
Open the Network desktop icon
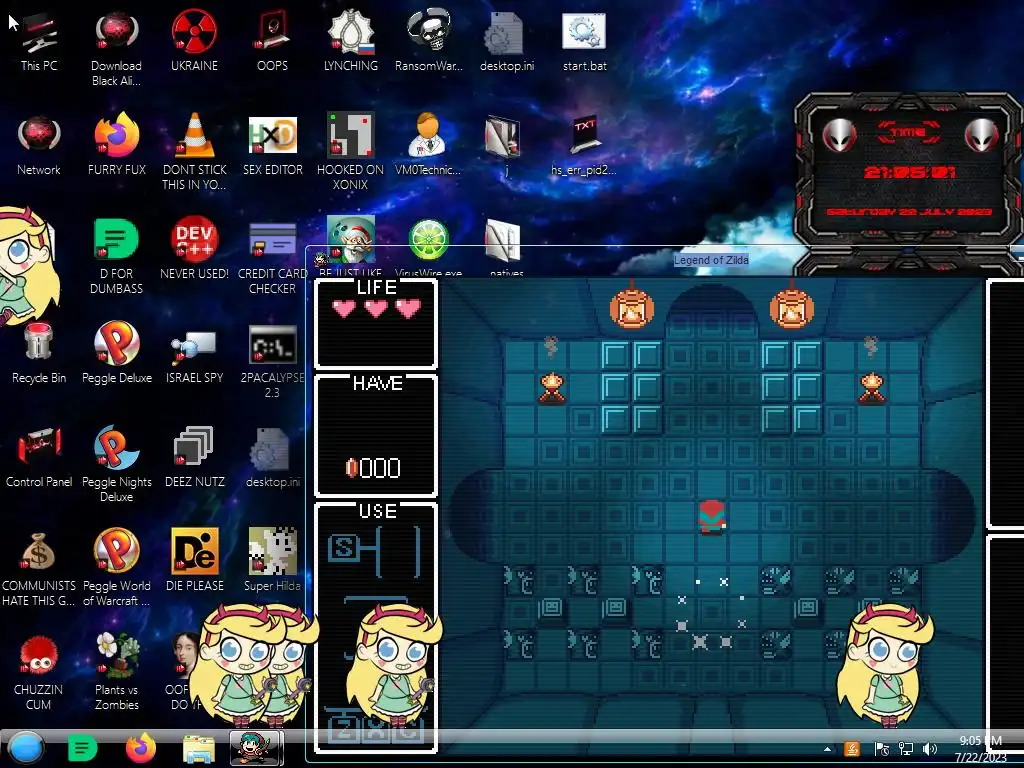tap(39, 145)
